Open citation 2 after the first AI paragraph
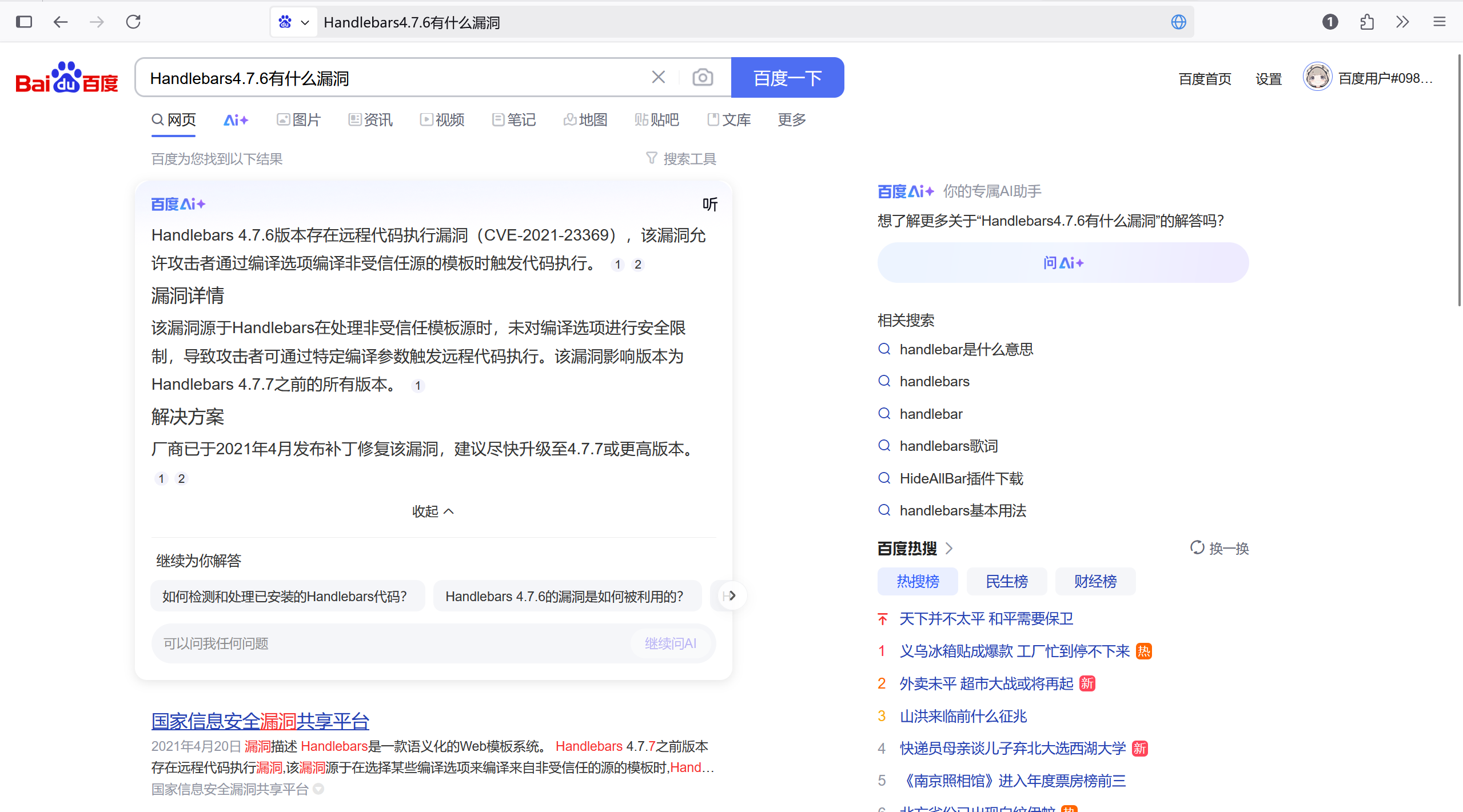This screenshot has height=812, width=1463. click(637, 265)
